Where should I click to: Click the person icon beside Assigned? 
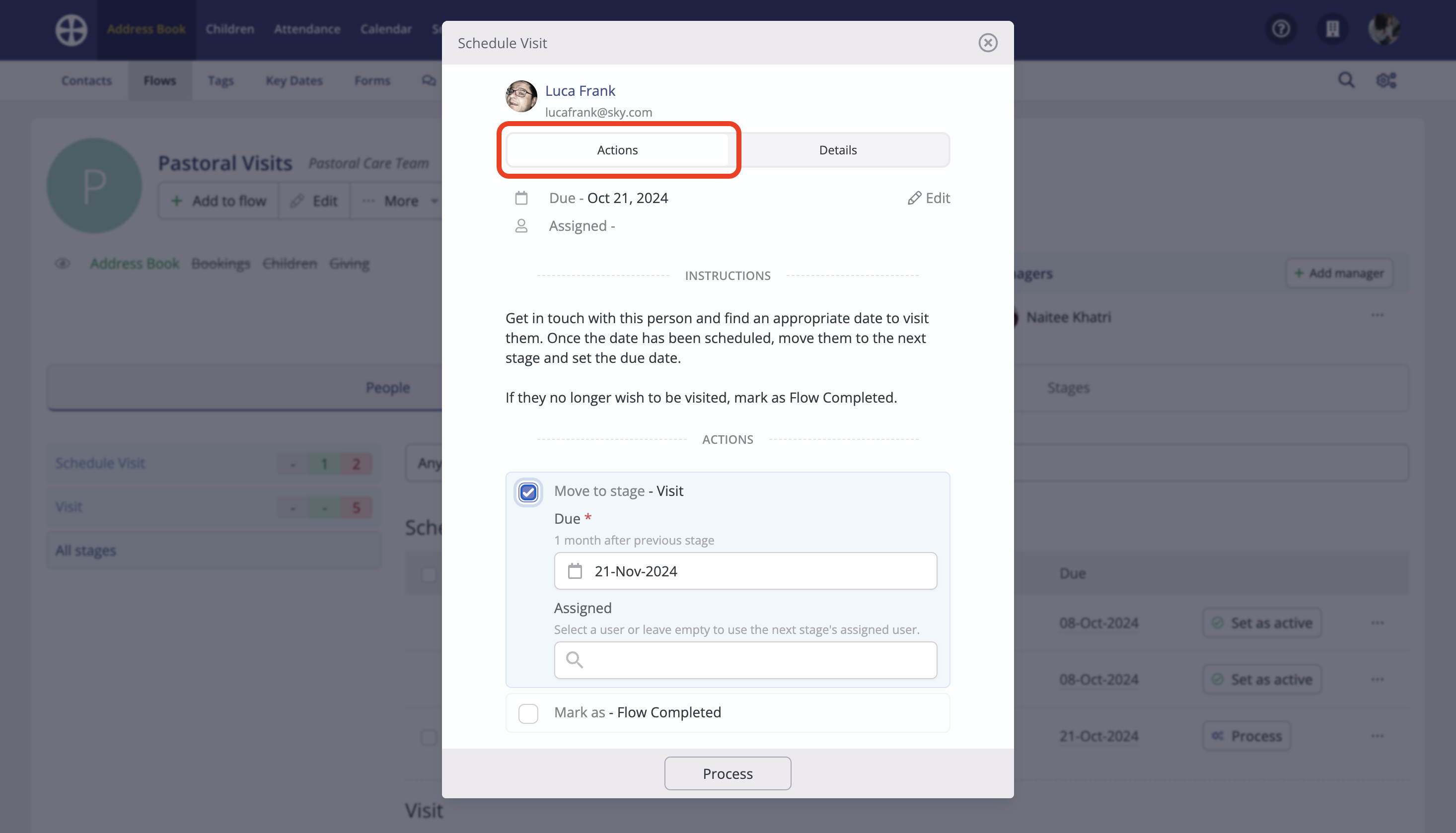(x=521, y=226)
